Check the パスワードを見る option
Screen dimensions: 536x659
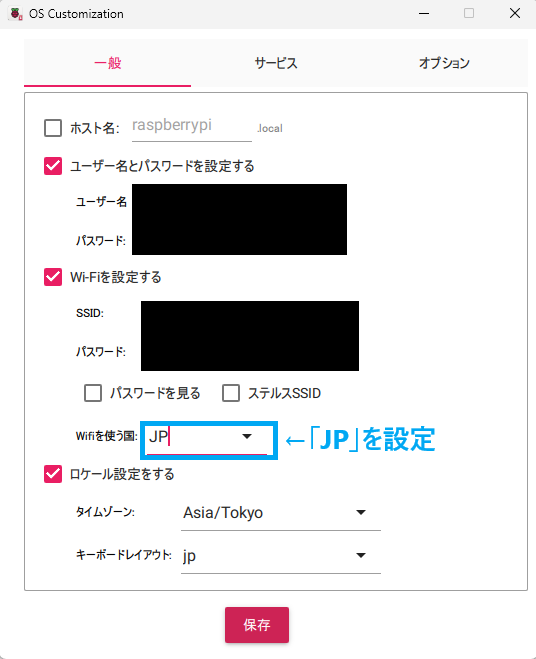93,393
